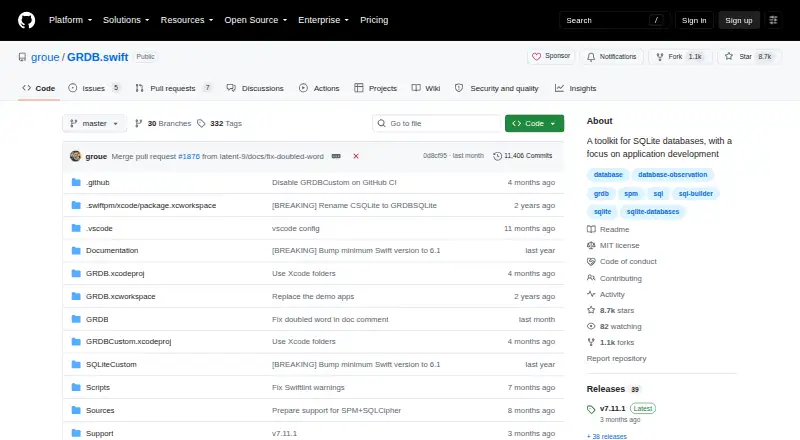Click the Sign in button
Screen dimensions: 800x440
click(x=694, y=20)
